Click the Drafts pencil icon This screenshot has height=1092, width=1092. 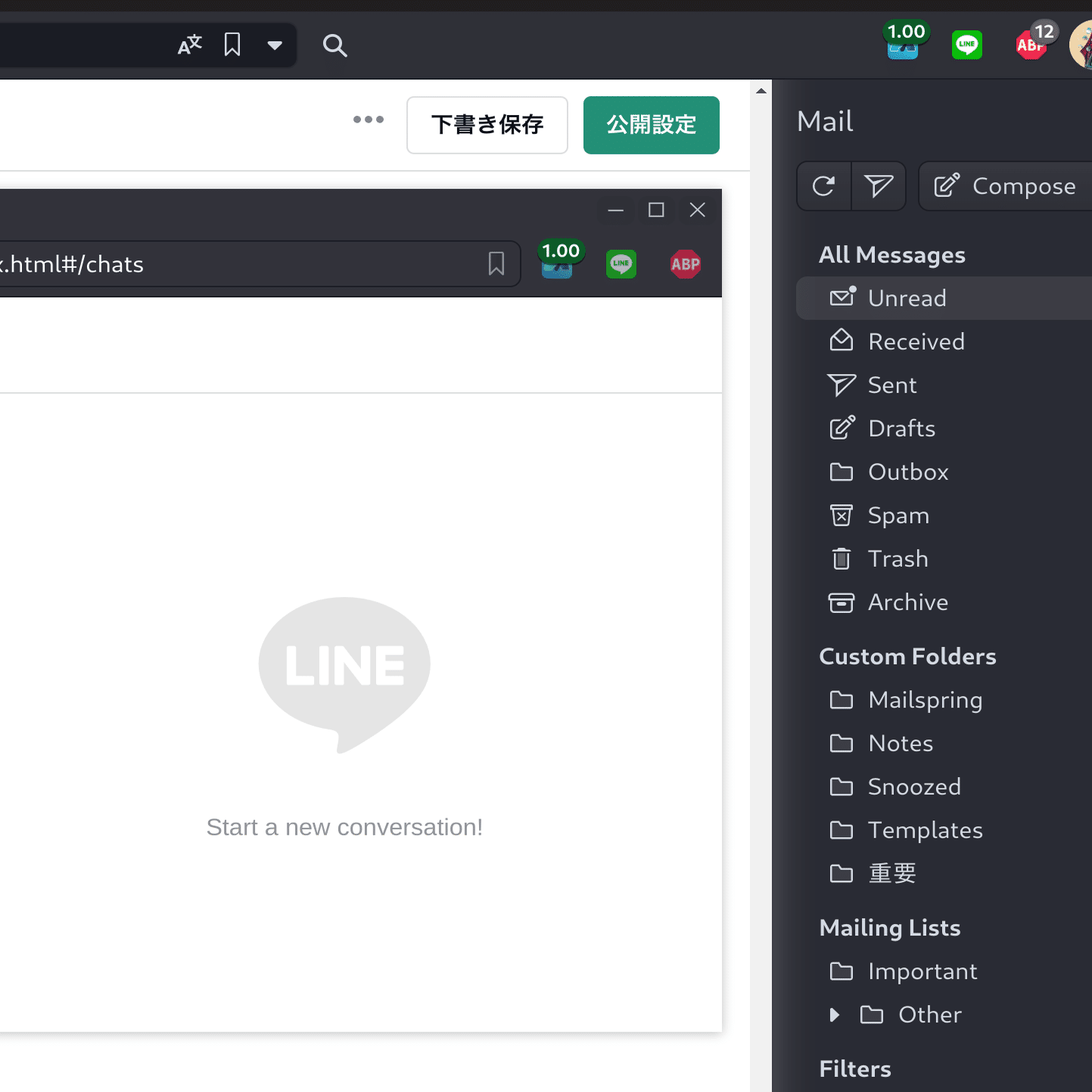pyautogui.click(x=842, y=428)
